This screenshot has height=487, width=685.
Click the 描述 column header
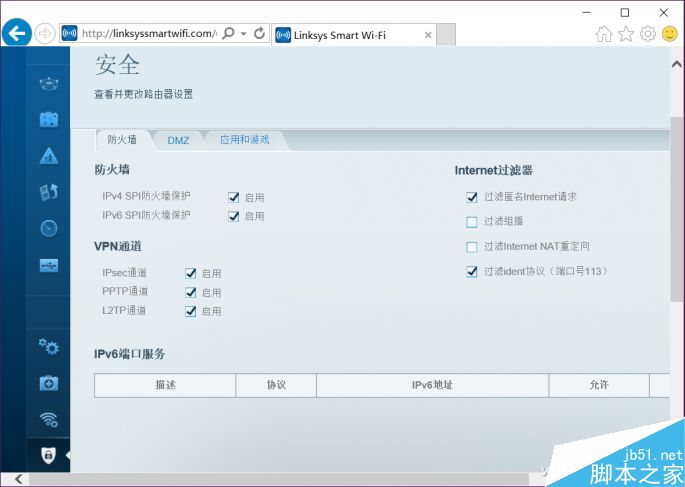165,385
